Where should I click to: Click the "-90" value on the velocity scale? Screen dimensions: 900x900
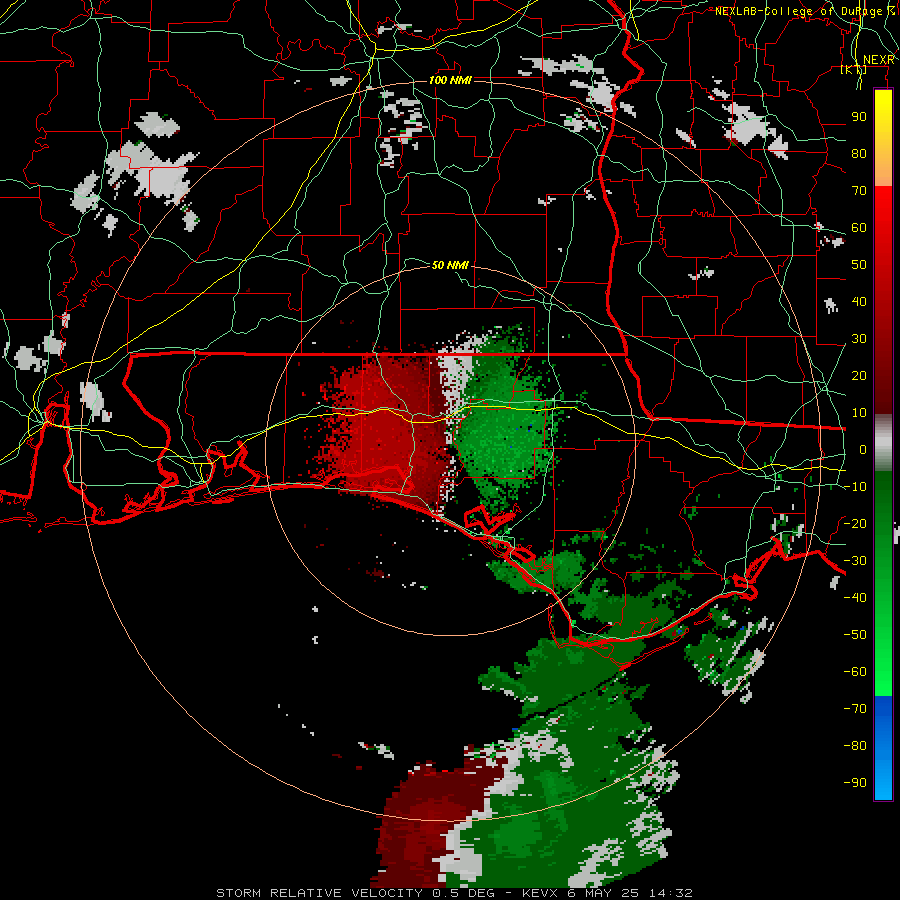[855, 783]
